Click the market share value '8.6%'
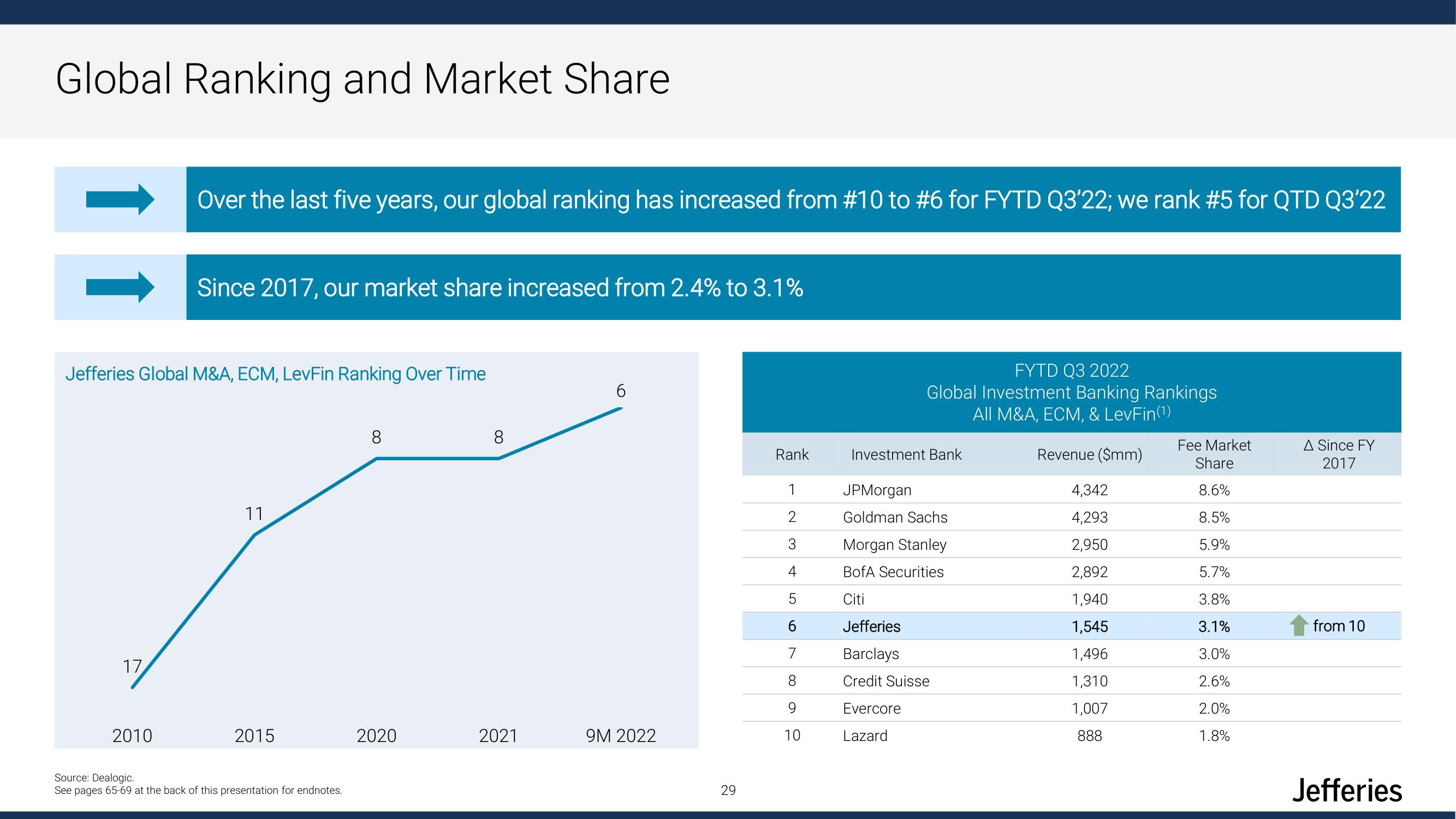 tap(1214, 490)
